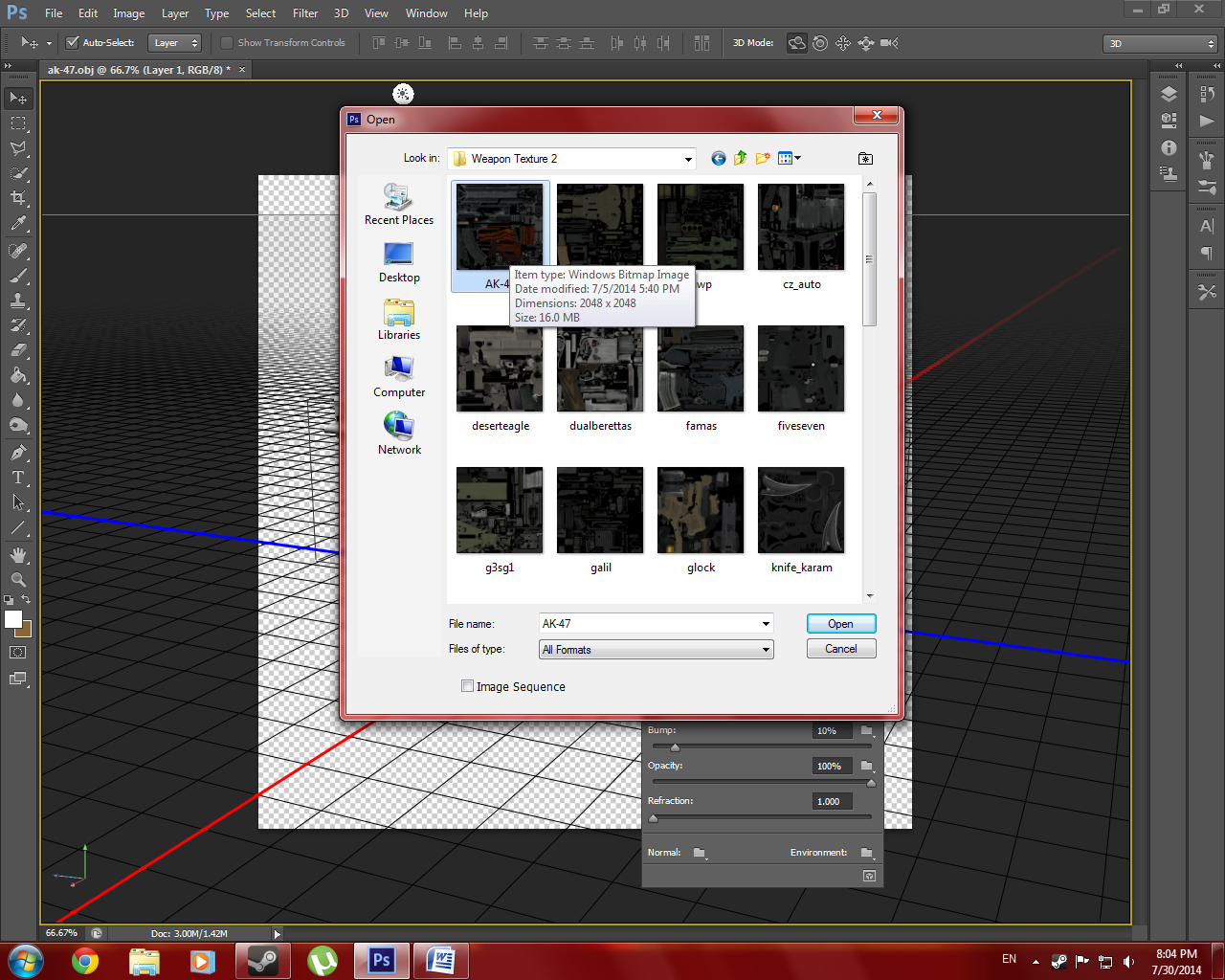The height and width of the screenshot is (980, 1225).
Task: Enable the Image Sequence checkbox
Action: click(x=468, y=686)
